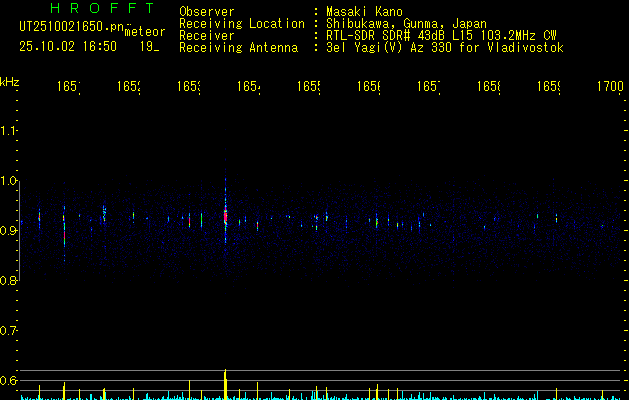
Task: Click the brightest tall meteor echo in spectrogram
Action: coord(225,215)
